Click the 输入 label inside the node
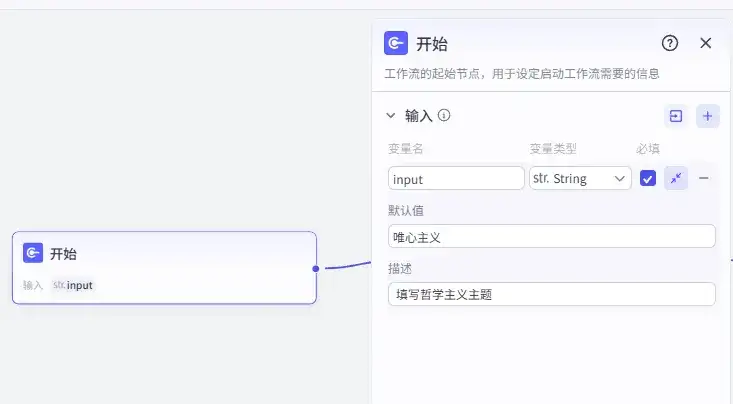733x404 pixels. pyautogui.click(x=33, y=285)
